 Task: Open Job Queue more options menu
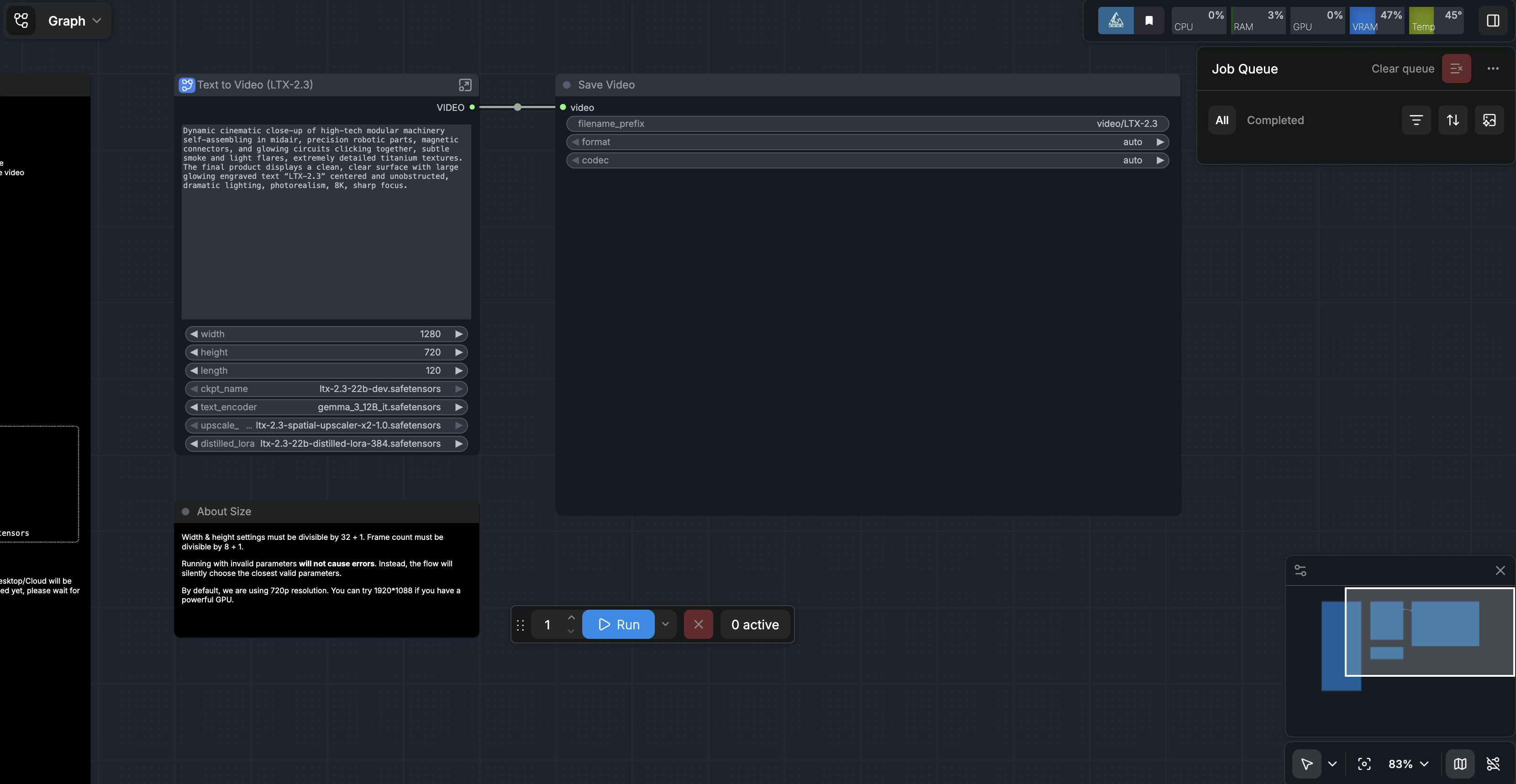point(1493,69)
